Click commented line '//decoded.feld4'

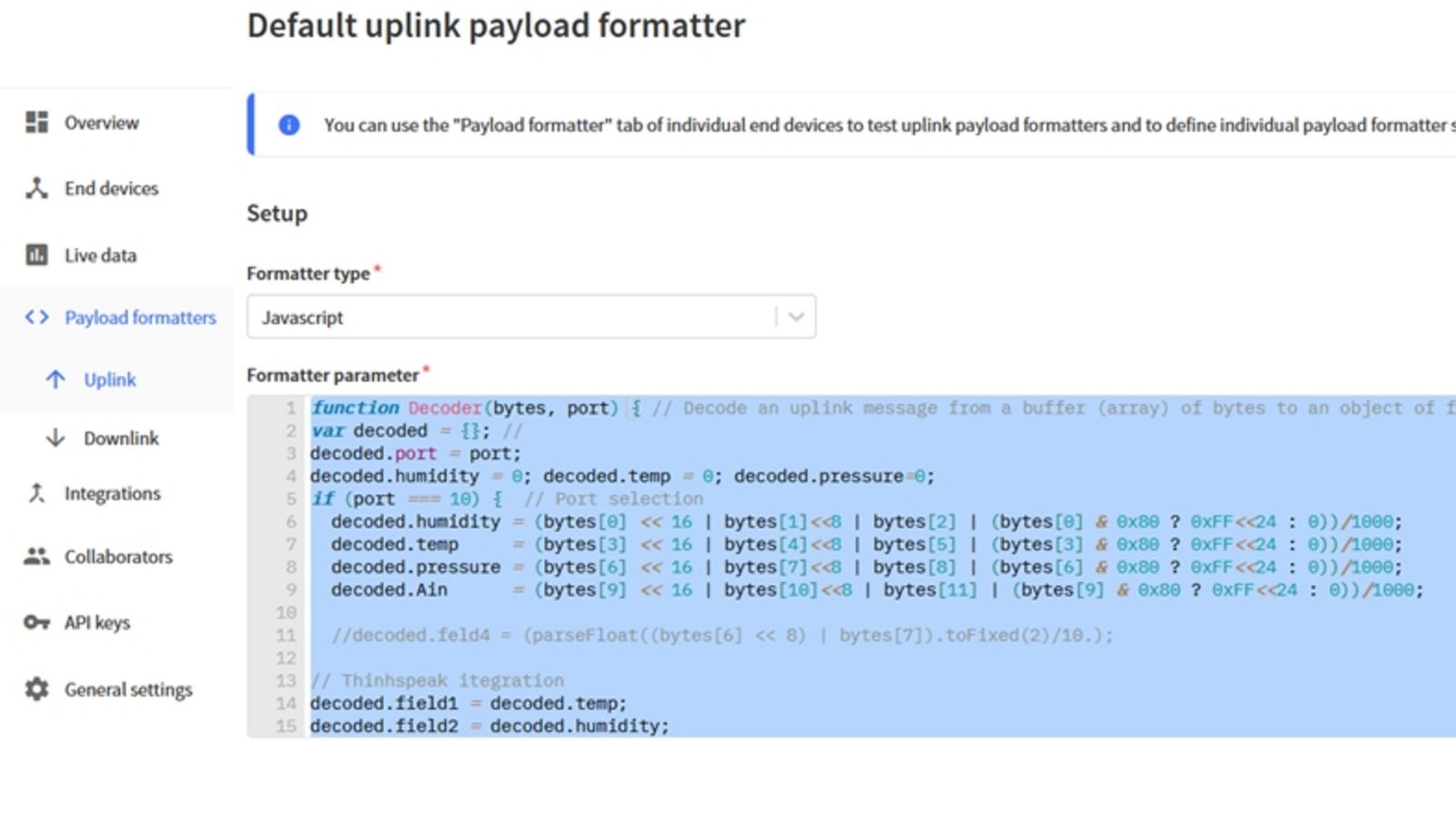(x=723, y=635)
